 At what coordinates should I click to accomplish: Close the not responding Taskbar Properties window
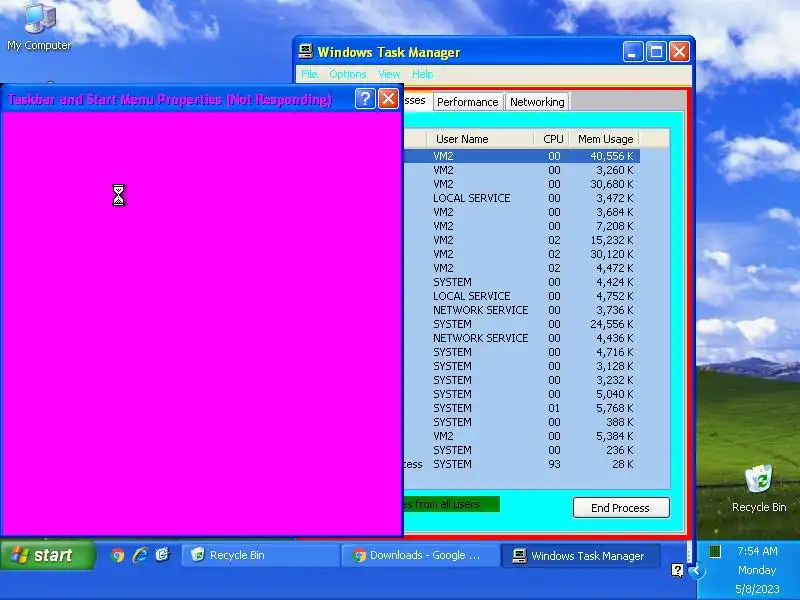tap(388, 98)
